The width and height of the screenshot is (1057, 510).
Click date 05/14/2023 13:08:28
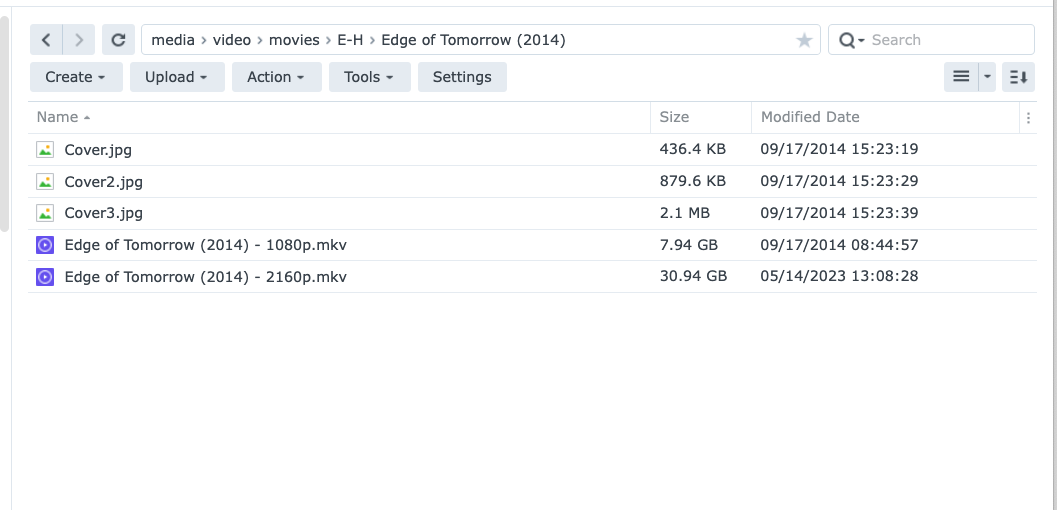click(x=839, y=276)
